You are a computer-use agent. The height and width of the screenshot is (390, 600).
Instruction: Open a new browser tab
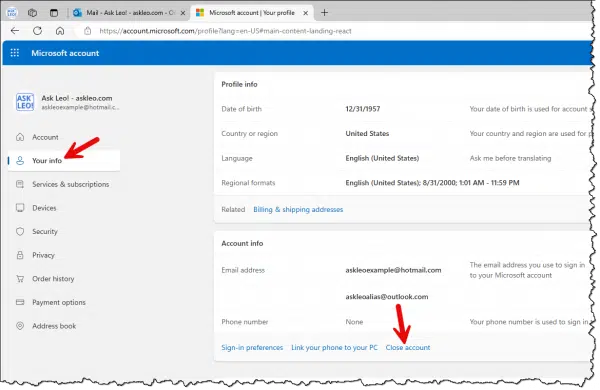324,13
